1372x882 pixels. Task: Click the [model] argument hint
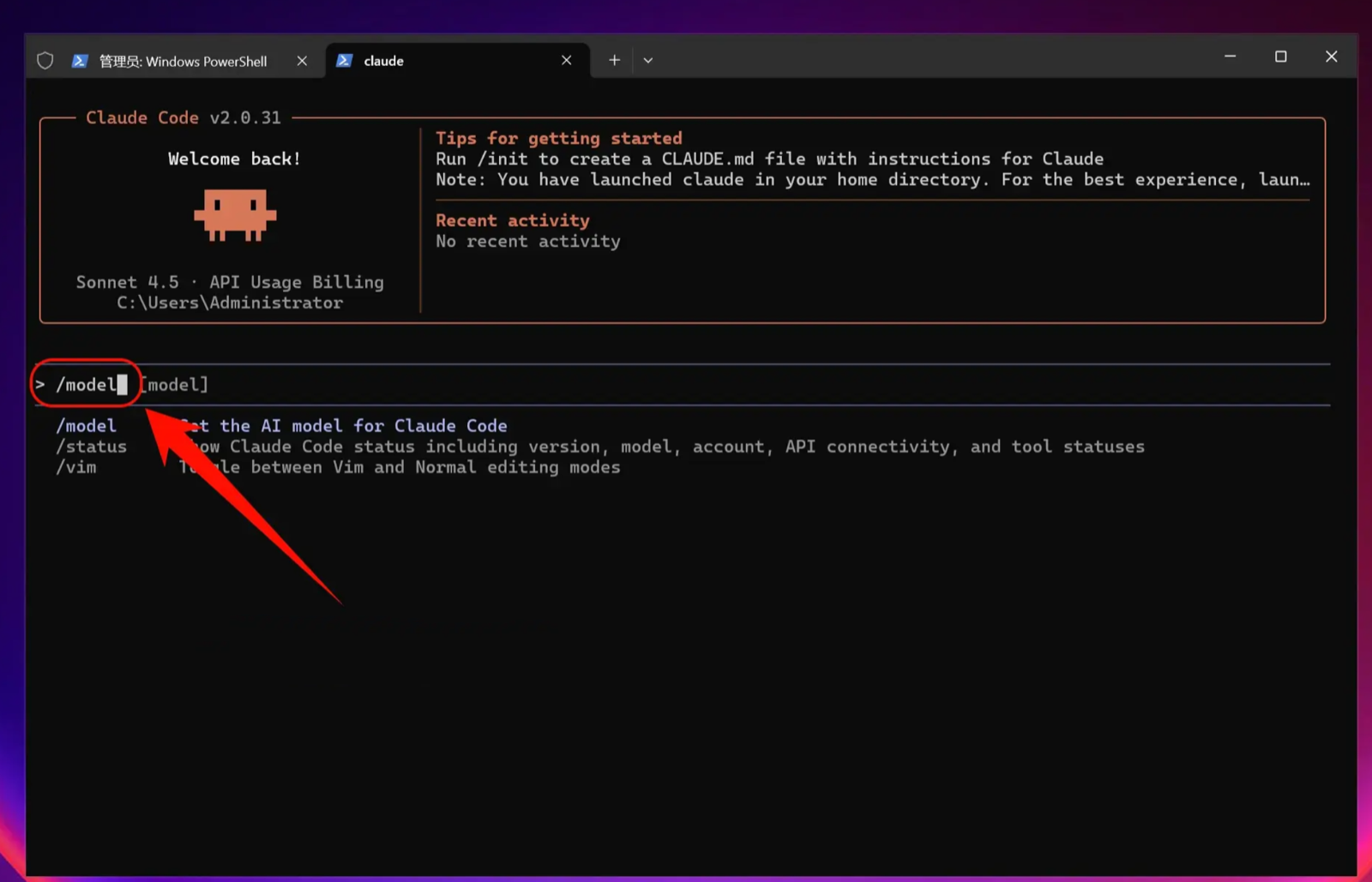pyautogui.click(x=176, y=385)
